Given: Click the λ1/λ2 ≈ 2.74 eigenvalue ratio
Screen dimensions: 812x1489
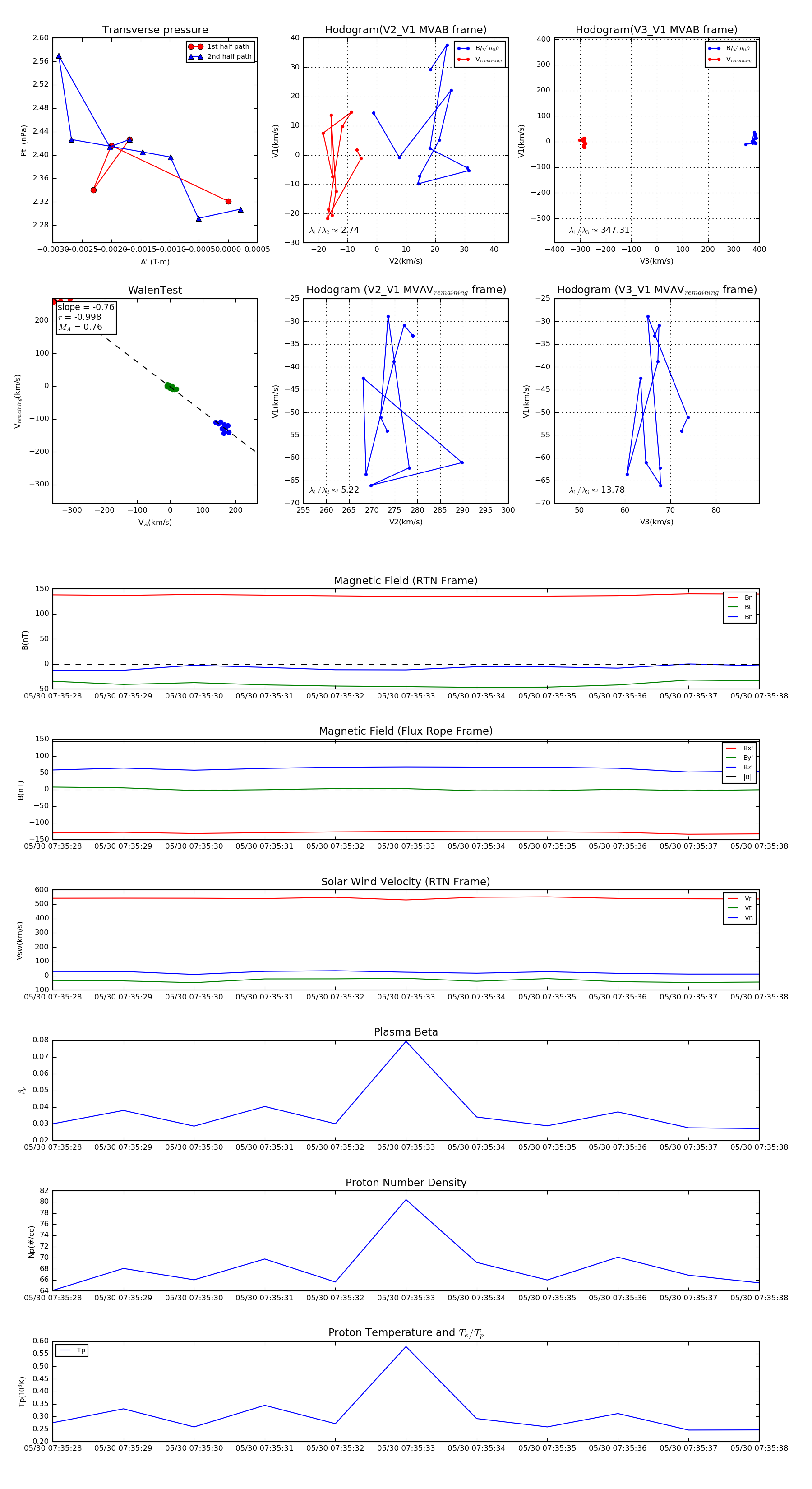Looking at the screenshot, I should coord(334,230).
